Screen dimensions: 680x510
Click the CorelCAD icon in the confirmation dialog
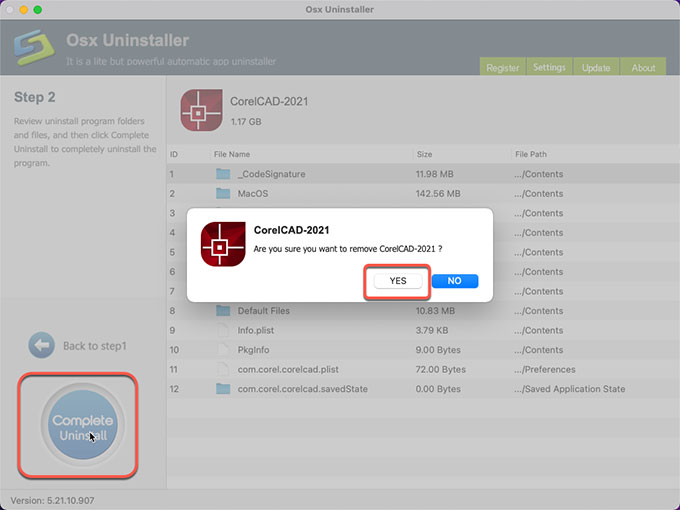(223, 244)
